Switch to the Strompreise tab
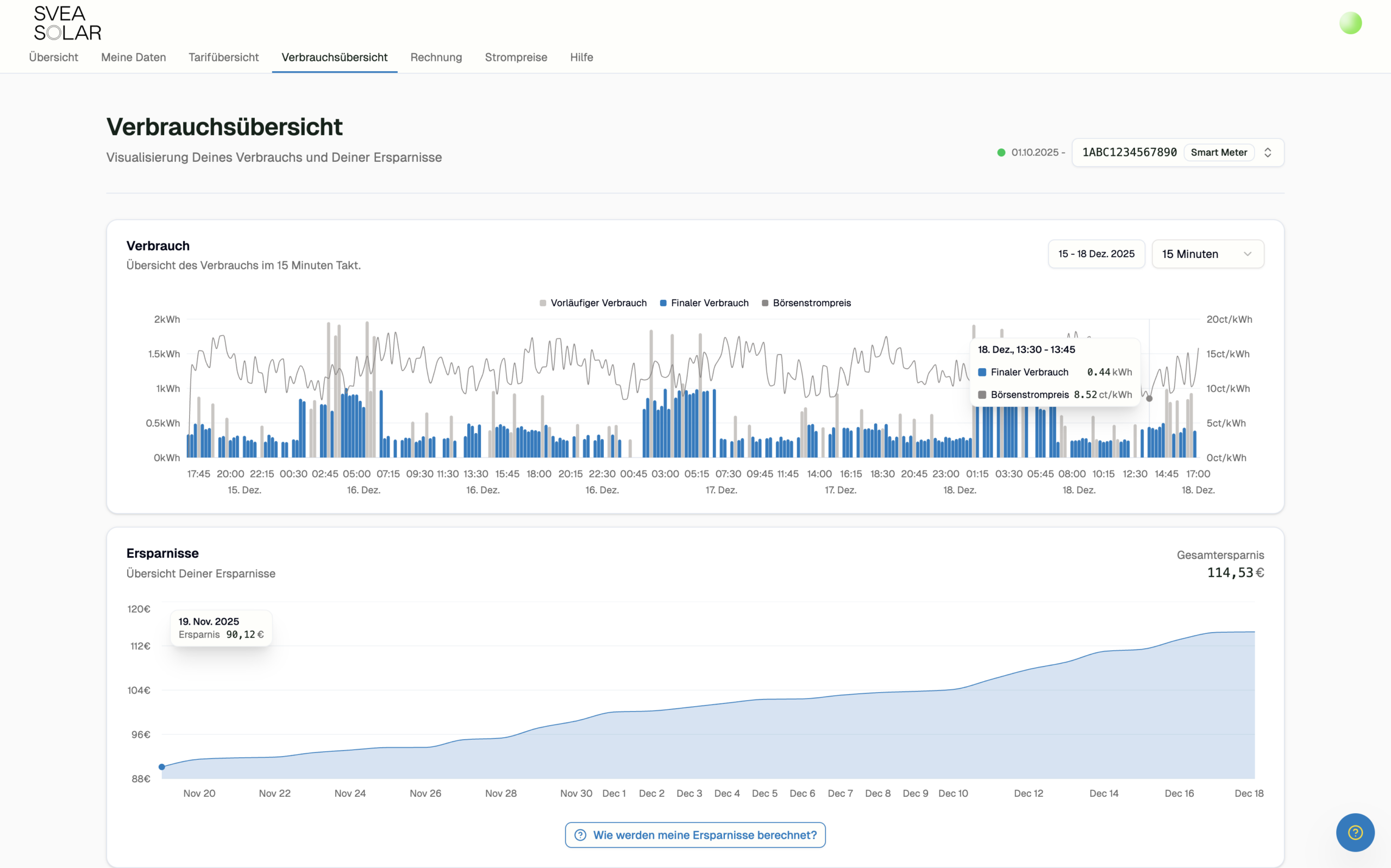The image size is (1391, 868). [x=516, y=58]
